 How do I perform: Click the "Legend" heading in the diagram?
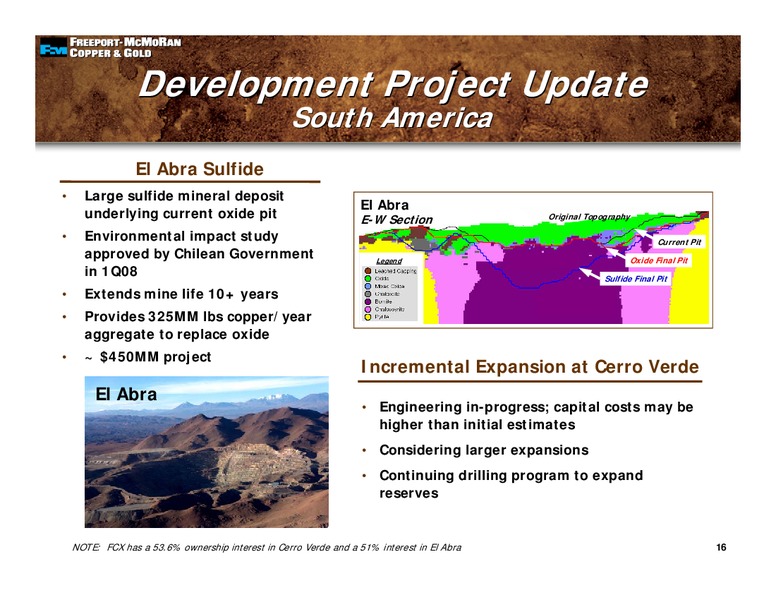pos(389,261)
